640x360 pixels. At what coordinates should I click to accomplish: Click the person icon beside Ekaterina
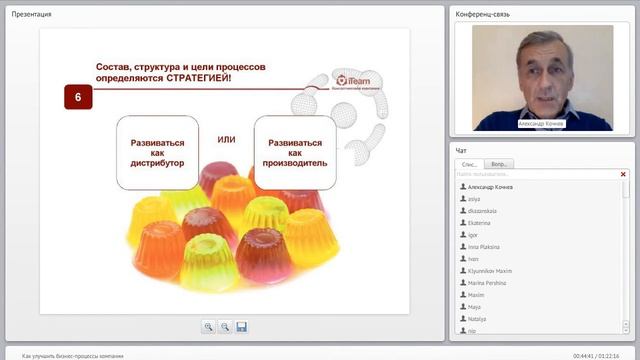463,222
